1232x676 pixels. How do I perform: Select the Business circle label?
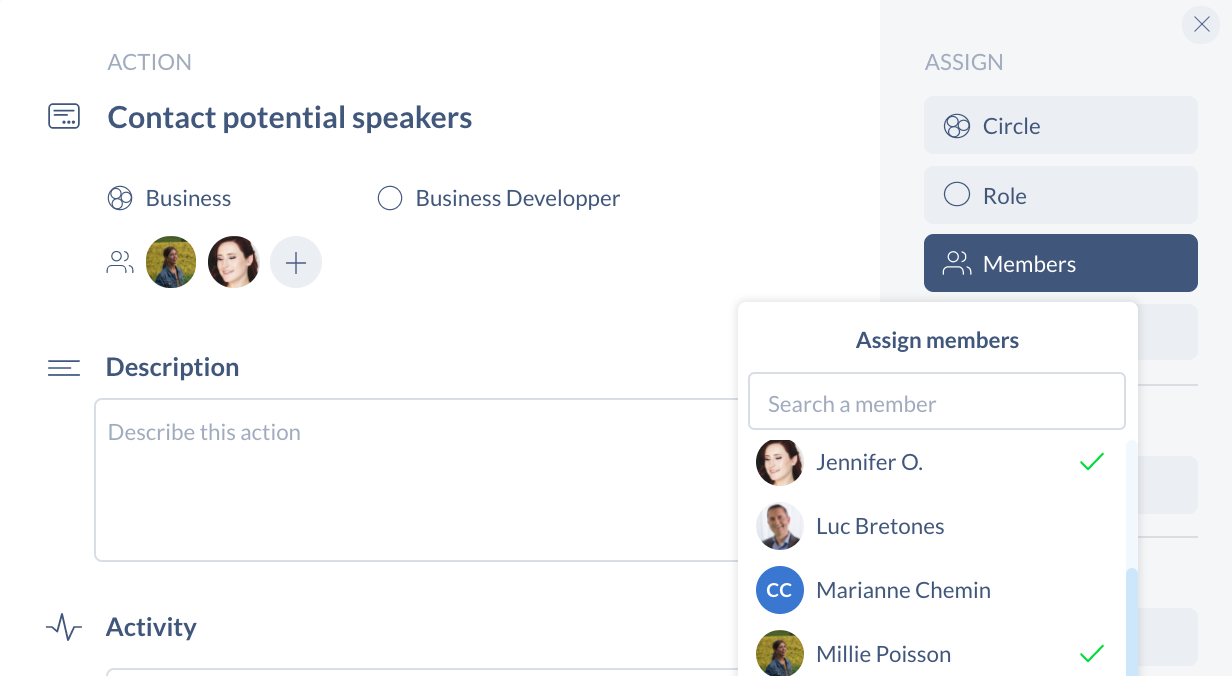pyautogui.click(x=188, y=198)
